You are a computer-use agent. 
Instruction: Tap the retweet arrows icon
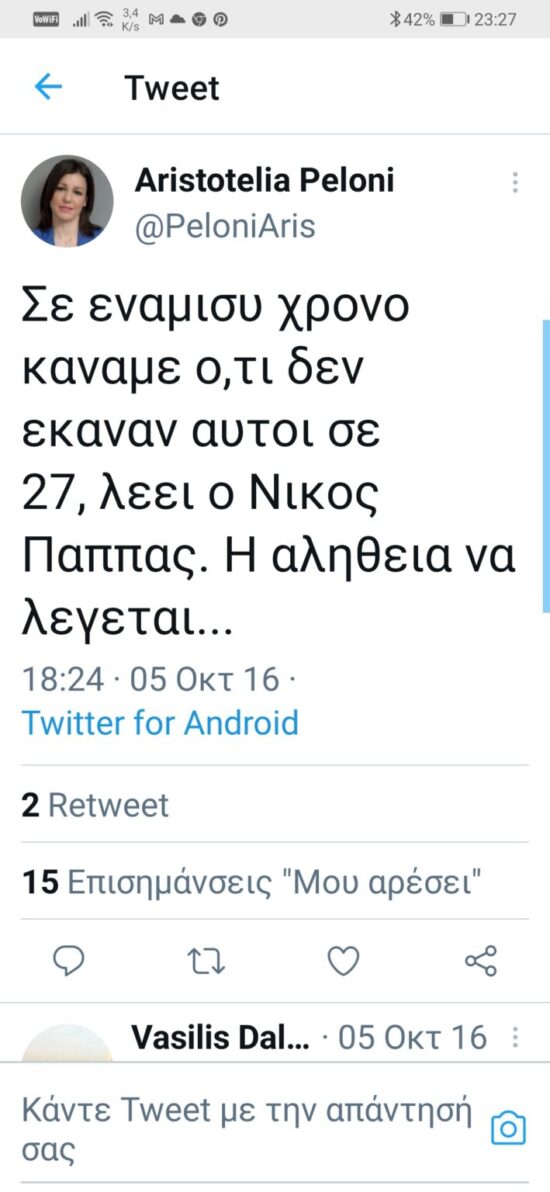[206, 962]
